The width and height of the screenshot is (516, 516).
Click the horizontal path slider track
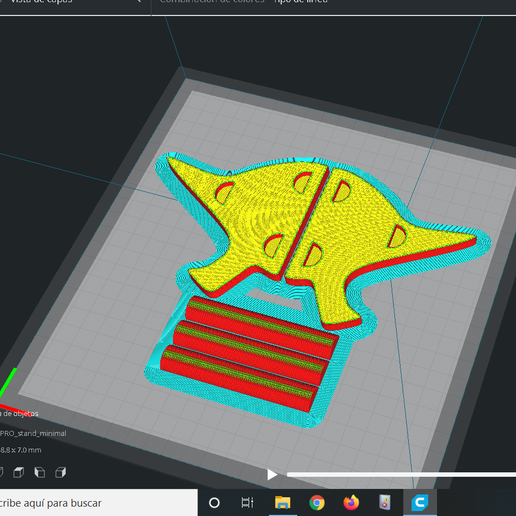pyautogui.click(x=401, y=474)
